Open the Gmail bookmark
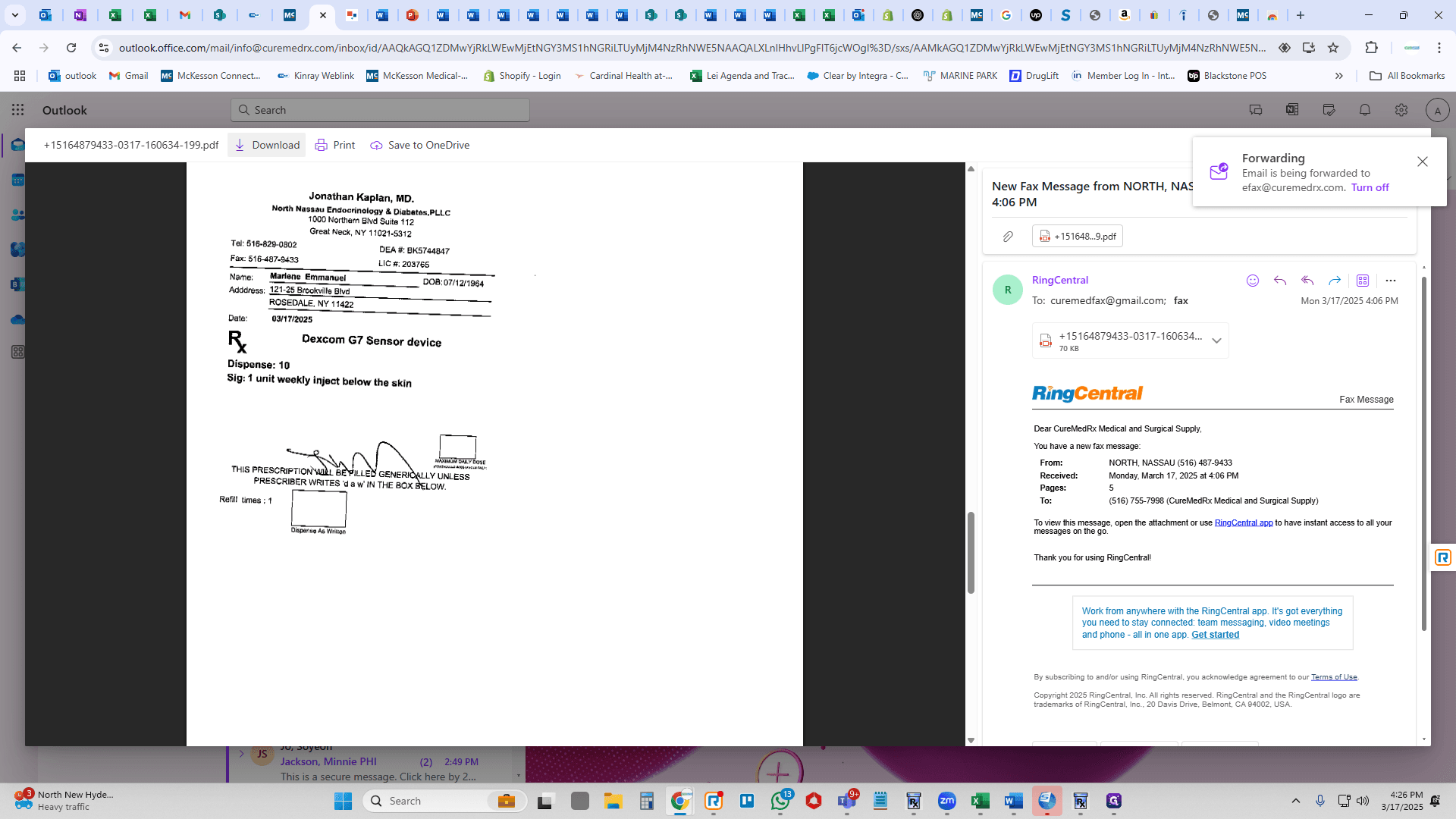1456x819 pixels. click(129, 76)
